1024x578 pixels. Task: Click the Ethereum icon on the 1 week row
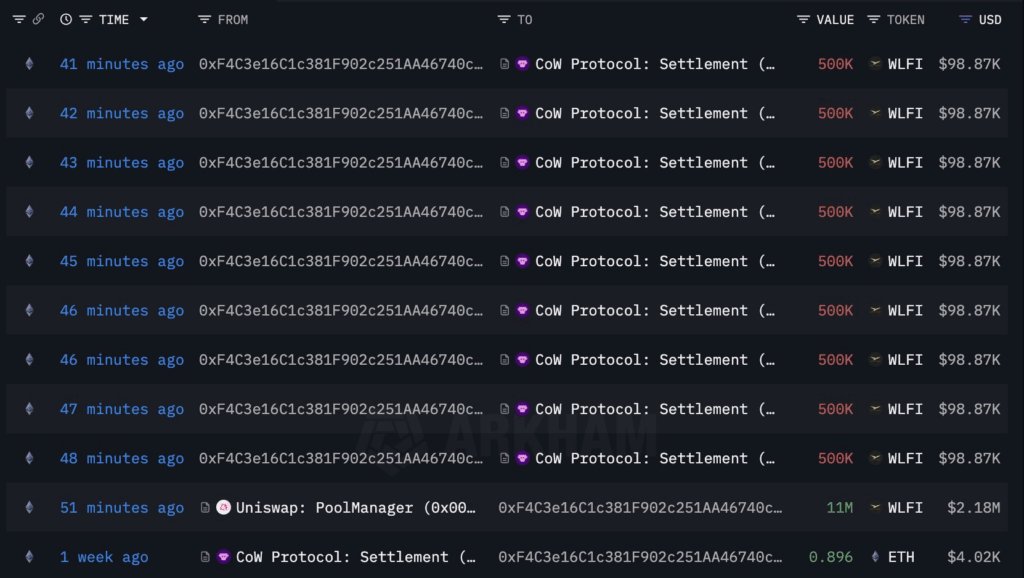(28, 557)
